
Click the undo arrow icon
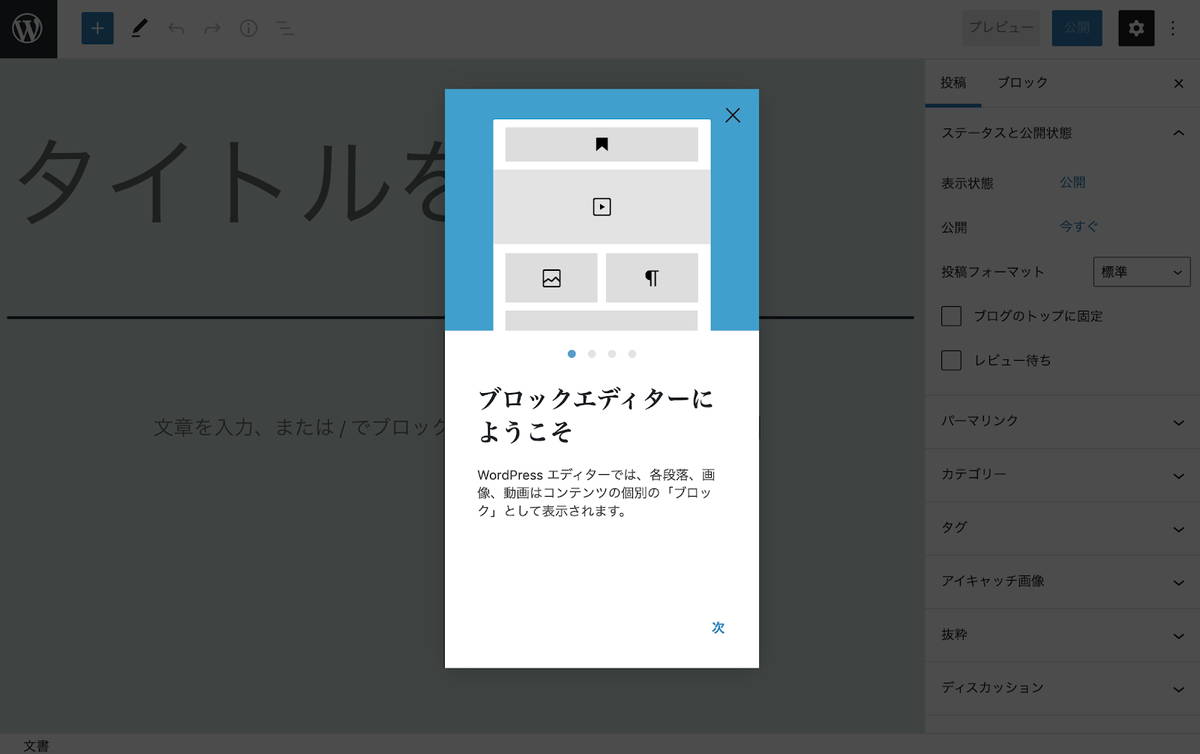tap(176, 28)
